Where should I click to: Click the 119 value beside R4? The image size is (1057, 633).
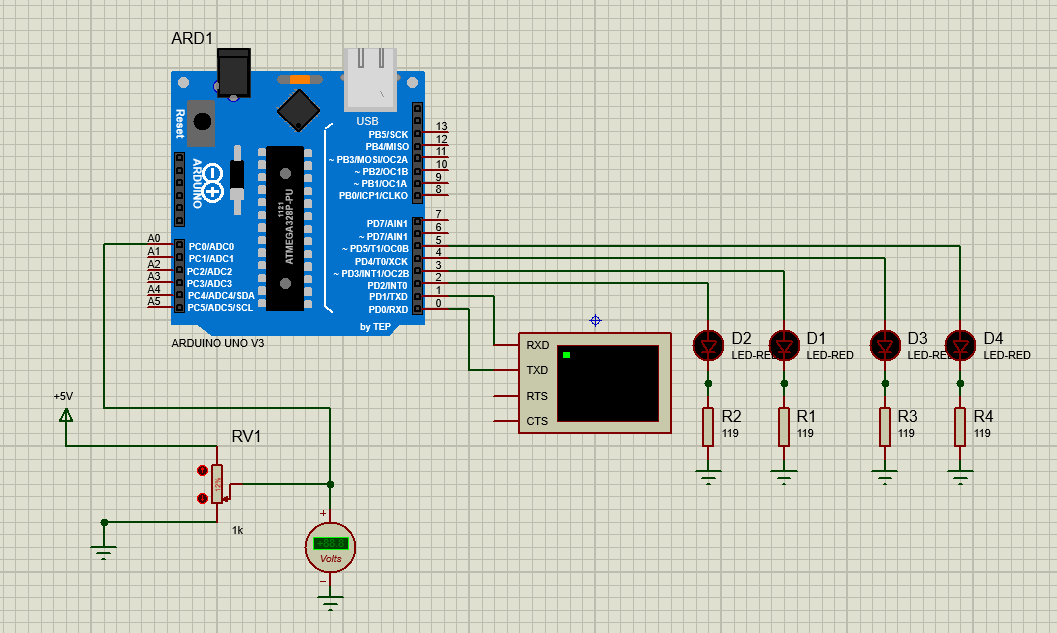point(982,433)
